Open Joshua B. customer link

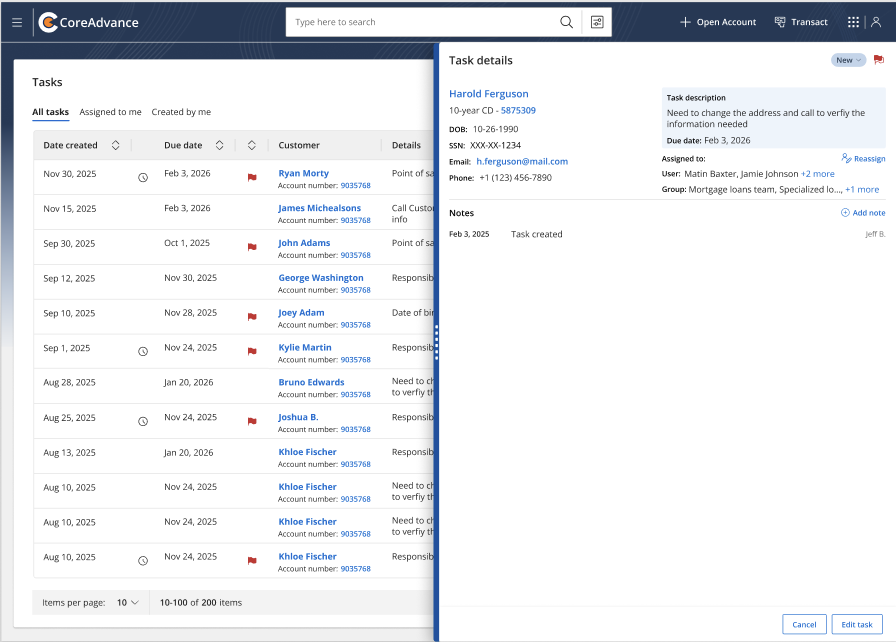pos(298,417)
